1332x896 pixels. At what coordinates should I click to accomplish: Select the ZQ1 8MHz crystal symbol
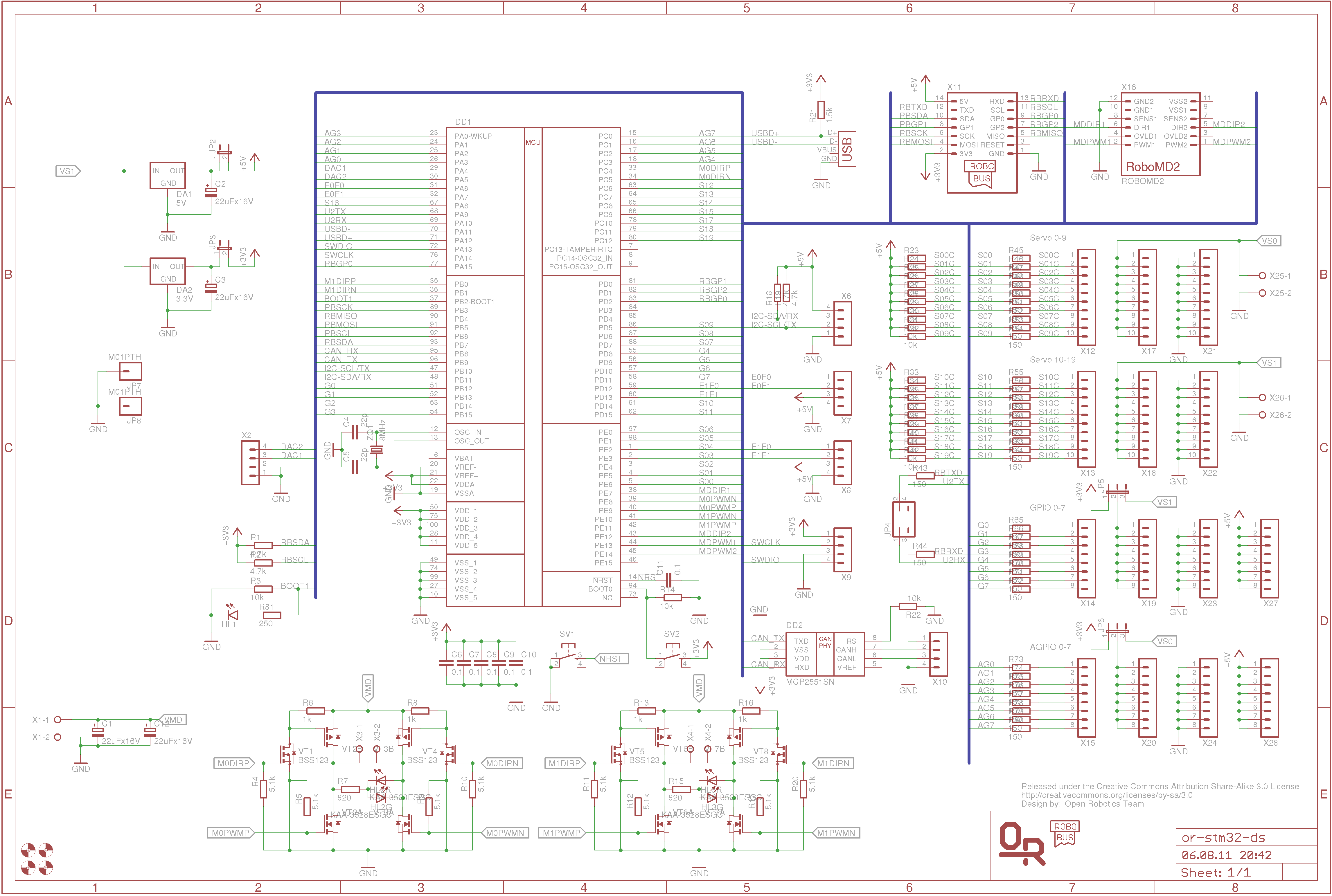[376, 449]
